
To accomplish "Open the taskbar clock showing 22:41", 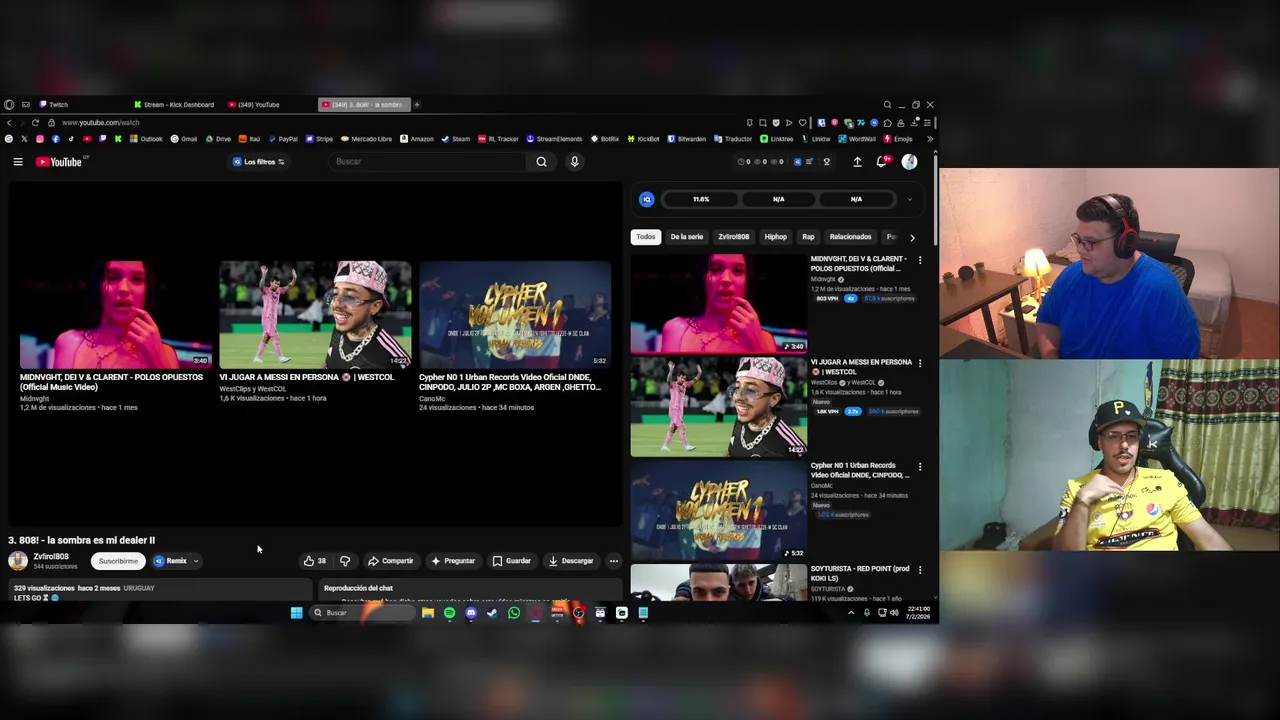I will pos(919,613).
